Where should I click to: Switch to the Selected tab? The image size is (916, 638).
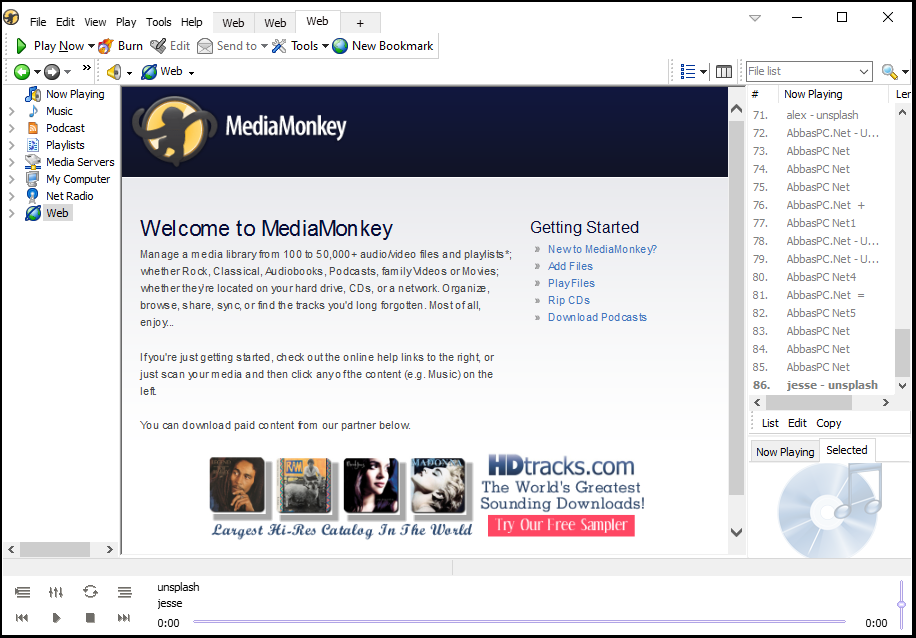(x=846, y=450)
